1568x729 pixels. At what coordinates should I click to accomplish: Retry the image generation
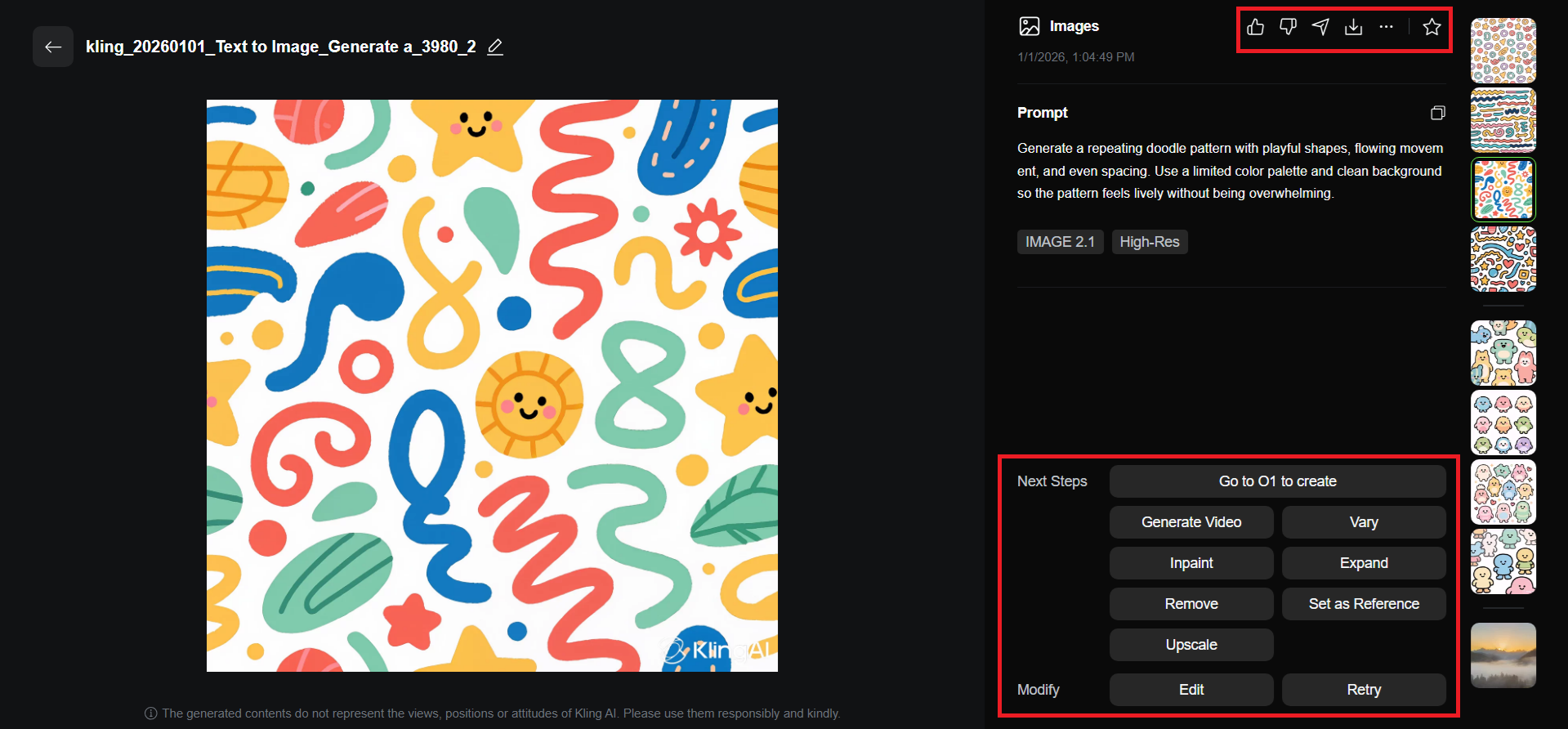(x=1364, y=690)
